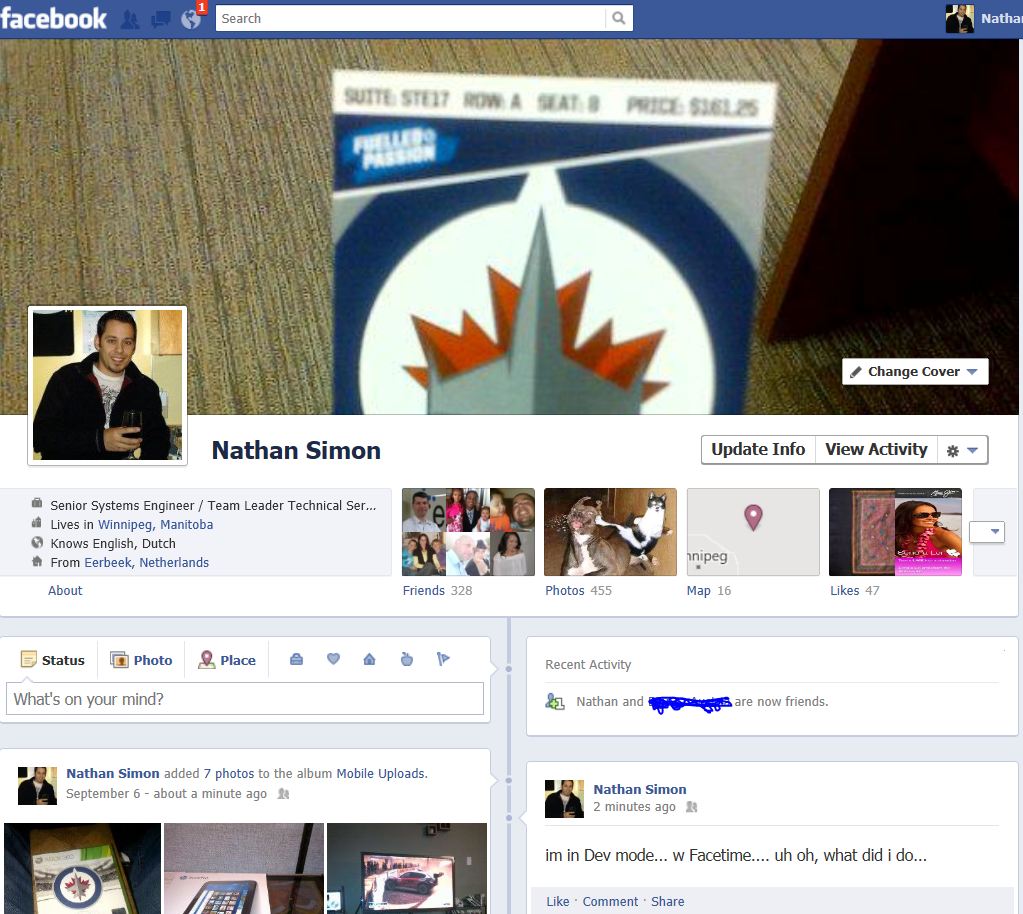This screenshot has width=1023, height=914.
Task: Open the friend requests icon in top bar
Action: point(130,20)
